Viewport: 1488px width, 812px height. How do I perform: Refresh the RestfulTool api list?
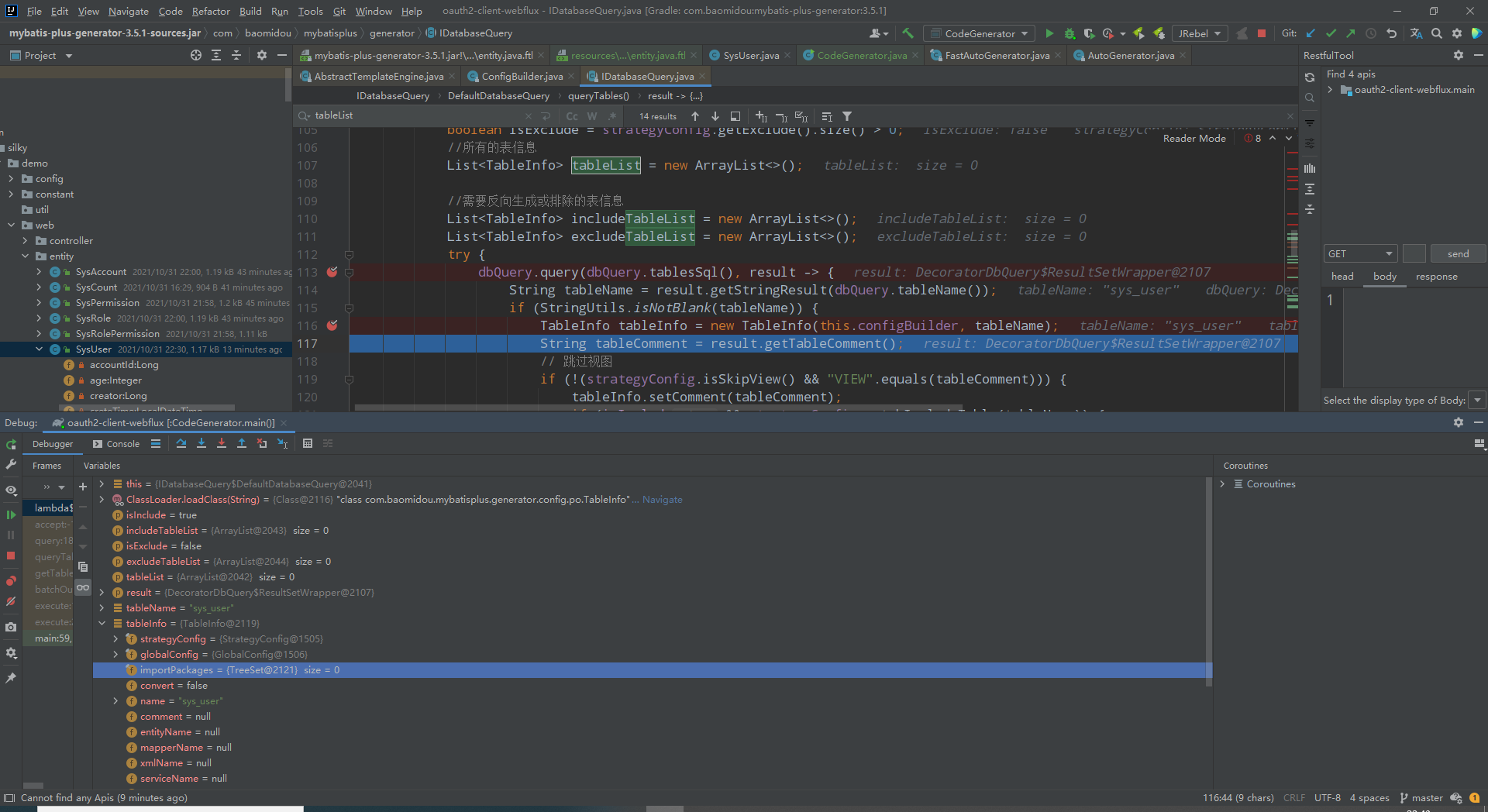1310,77
